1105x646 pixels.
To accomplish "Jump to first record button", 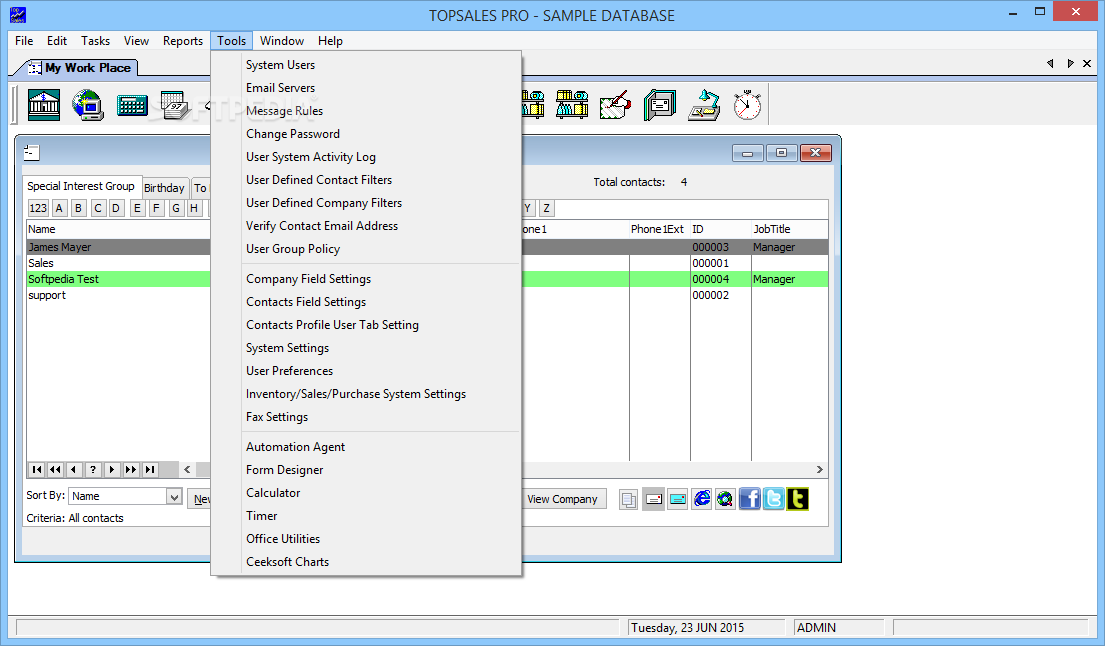I will (x=37, y=470).
